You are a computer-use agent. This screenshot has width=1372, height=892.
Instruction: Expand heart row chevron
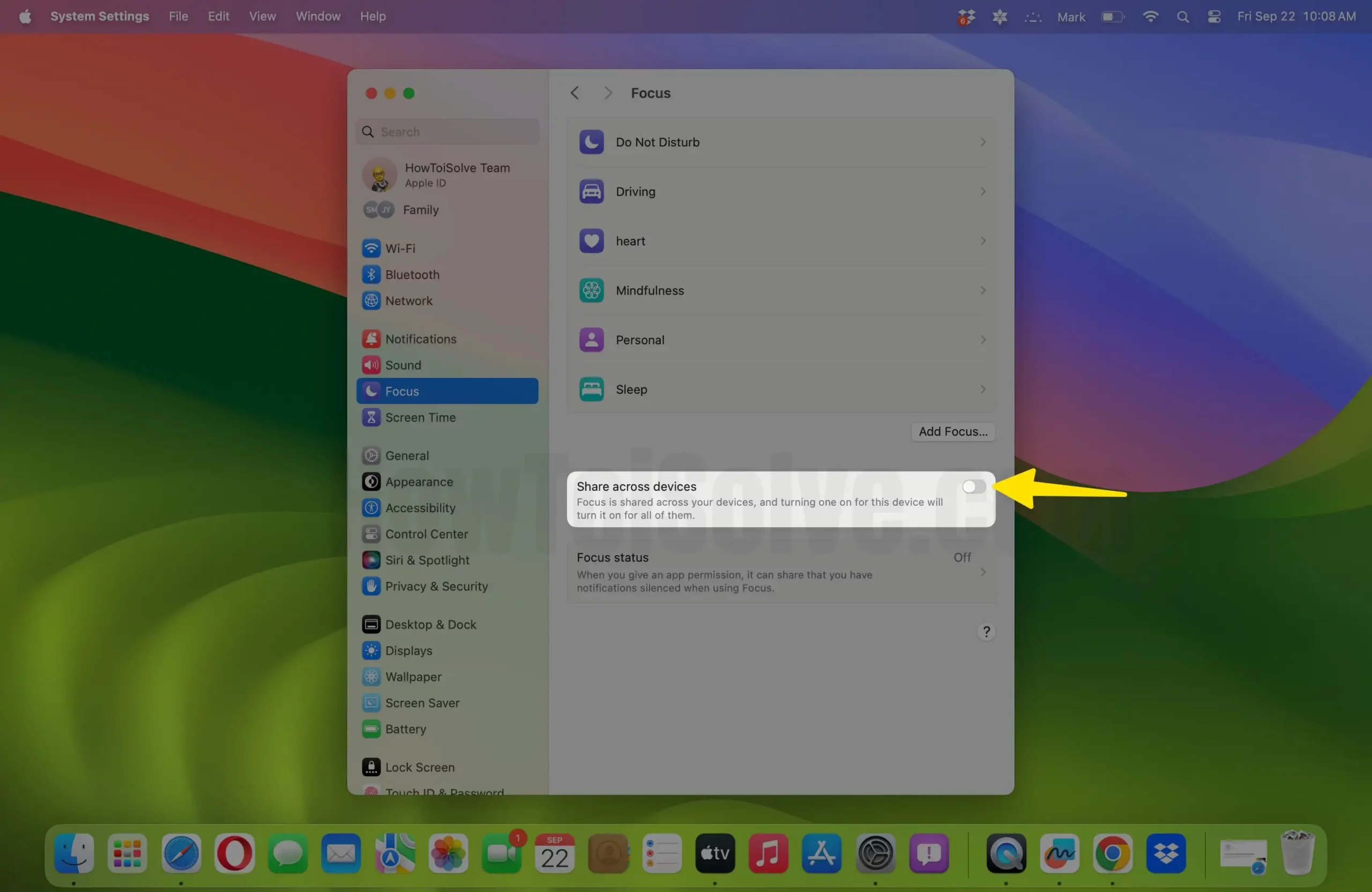[x=983, y=241]
